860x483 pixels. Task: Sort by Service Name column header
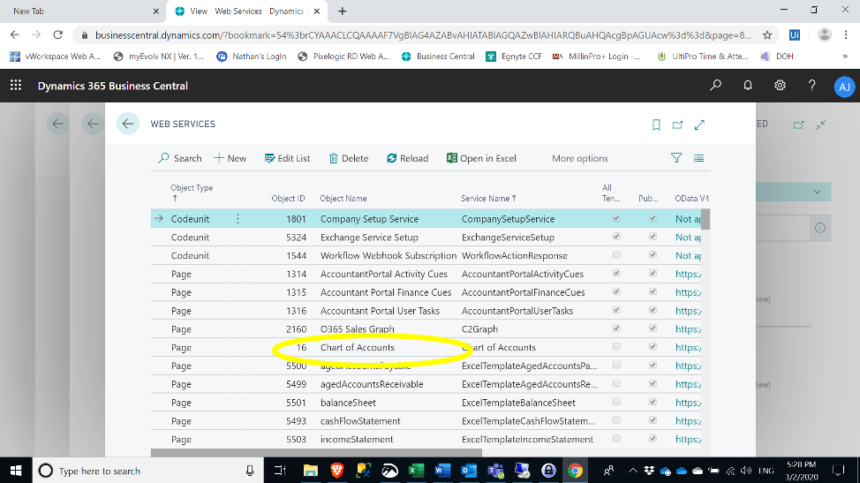(488, 198)
